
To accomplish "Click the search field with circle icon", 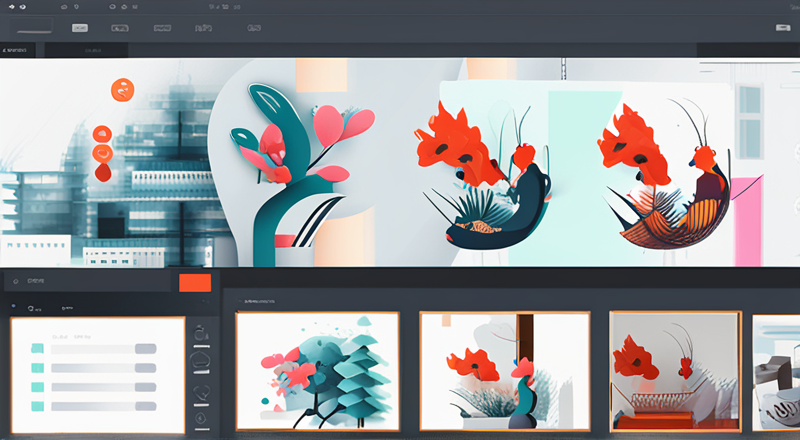I will pyautogui.click(x=87, y=281).
